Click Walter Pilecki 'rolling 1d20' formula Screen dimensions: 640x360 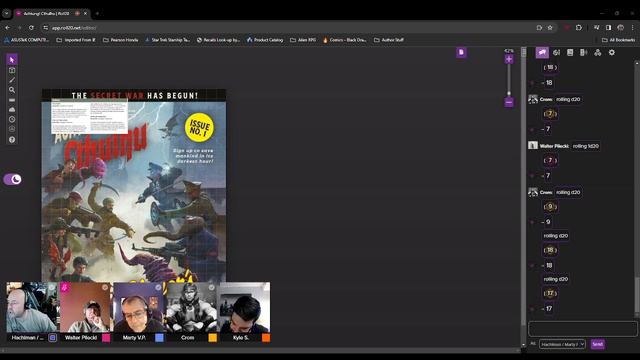(x=585, y=146)
